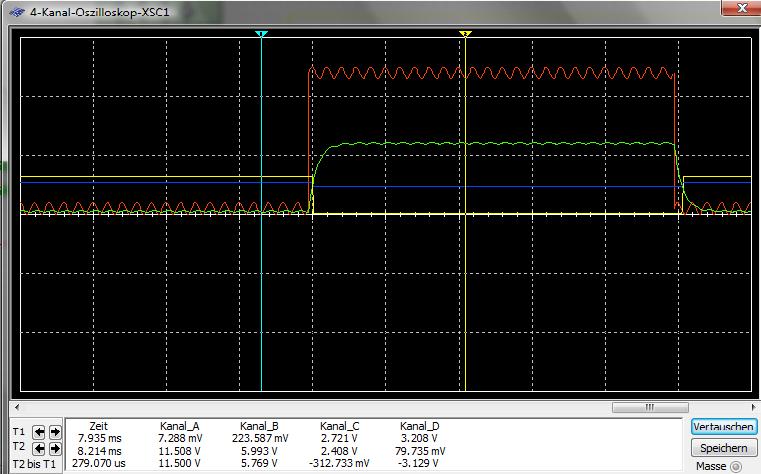Grab the cyan T1 cursor marker
This screenshot has width=761, height=474.
[261, 33]
